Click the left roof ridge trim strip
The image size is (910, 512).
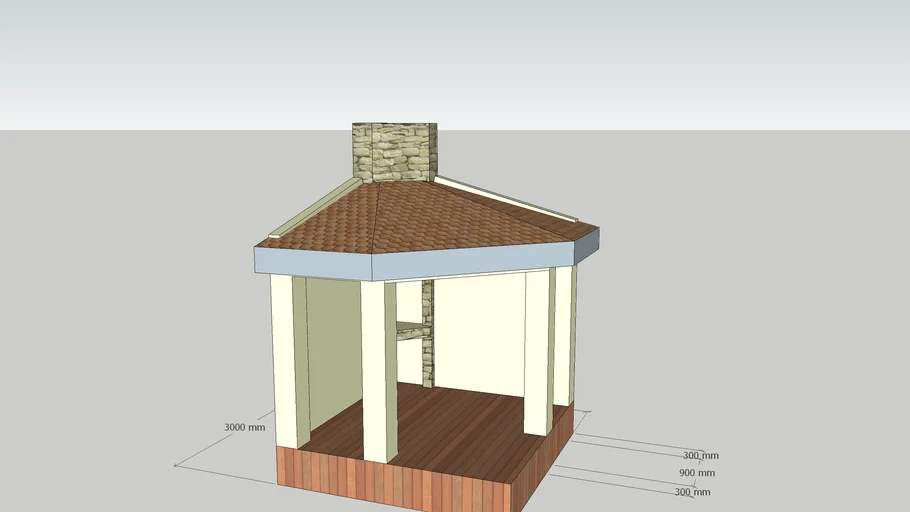pos(311,209)
